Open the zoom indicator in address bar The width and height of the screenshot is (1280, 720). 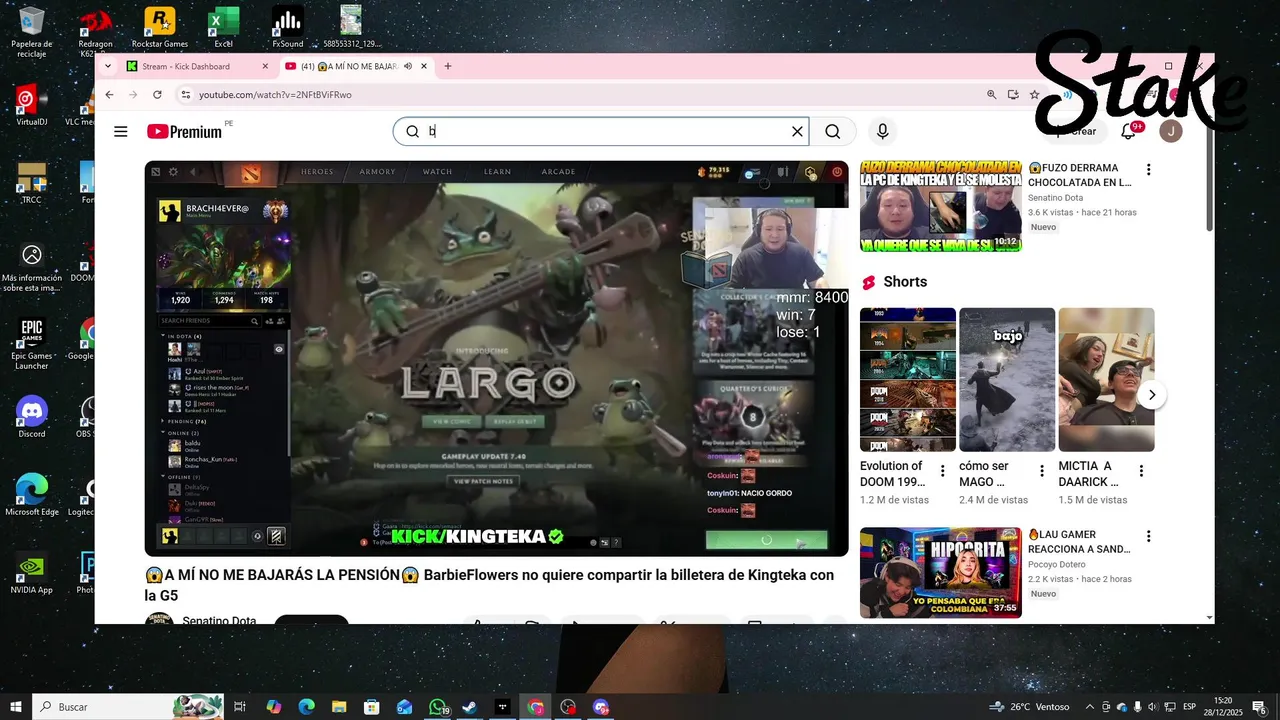click(x=992, y=94)
